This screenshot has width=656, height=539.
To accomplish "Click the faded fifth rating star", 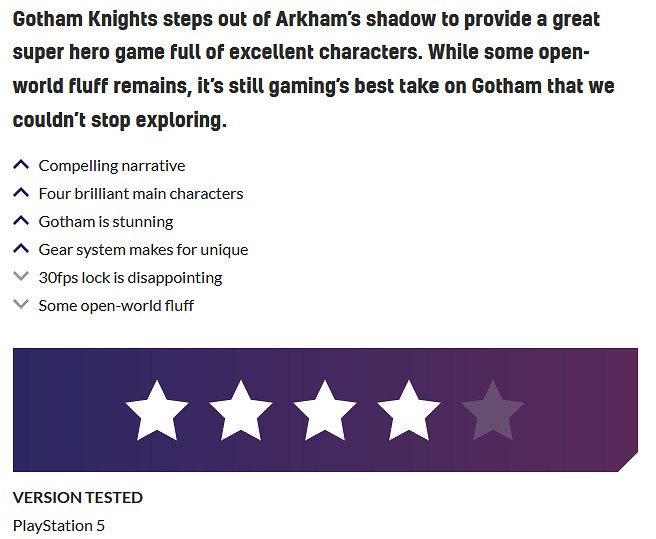I will (x=493, y=410).
